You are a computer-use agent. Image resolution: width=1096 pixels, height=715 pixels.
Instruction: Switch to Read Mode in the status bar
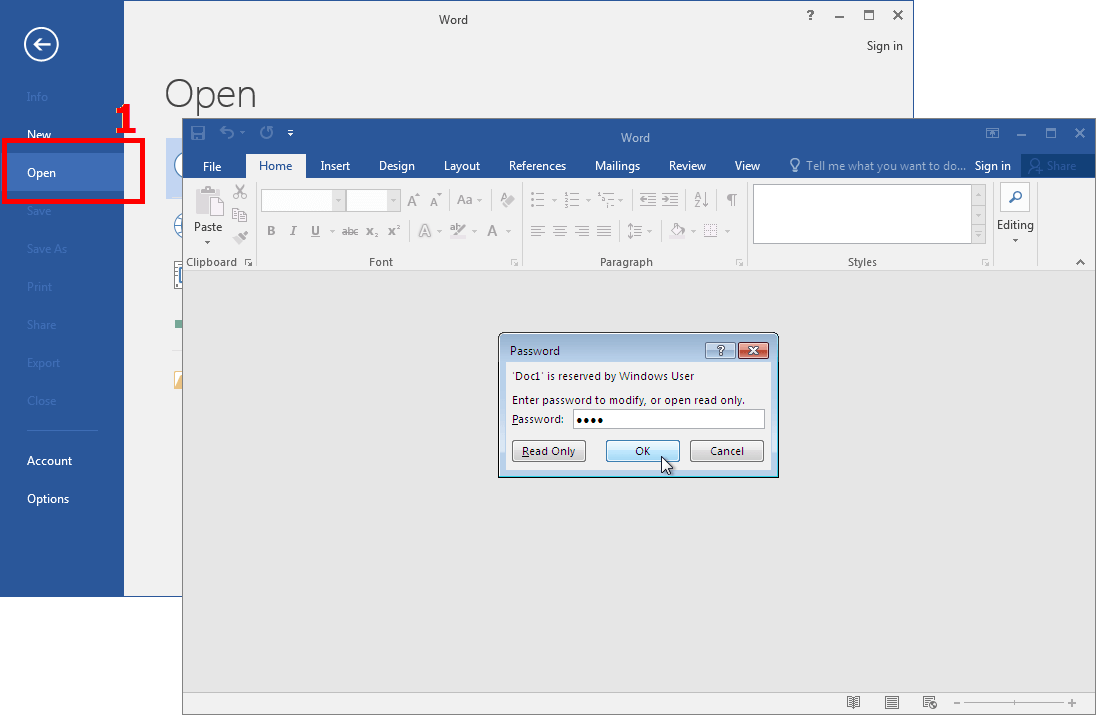pyautogui.click(x=853, y=702)
